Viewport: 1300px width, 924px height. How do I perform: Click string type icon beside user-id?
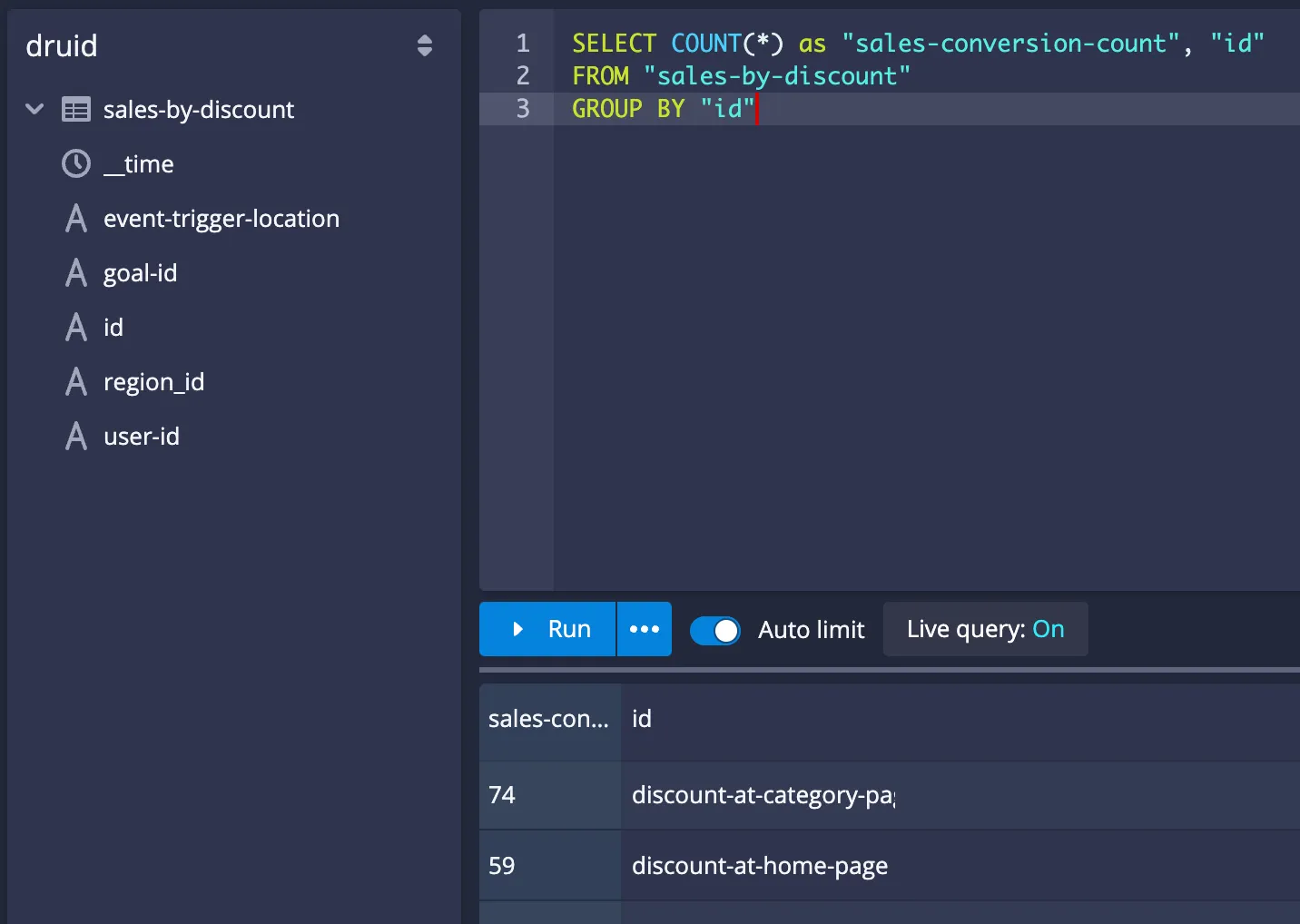click(76, 437)
